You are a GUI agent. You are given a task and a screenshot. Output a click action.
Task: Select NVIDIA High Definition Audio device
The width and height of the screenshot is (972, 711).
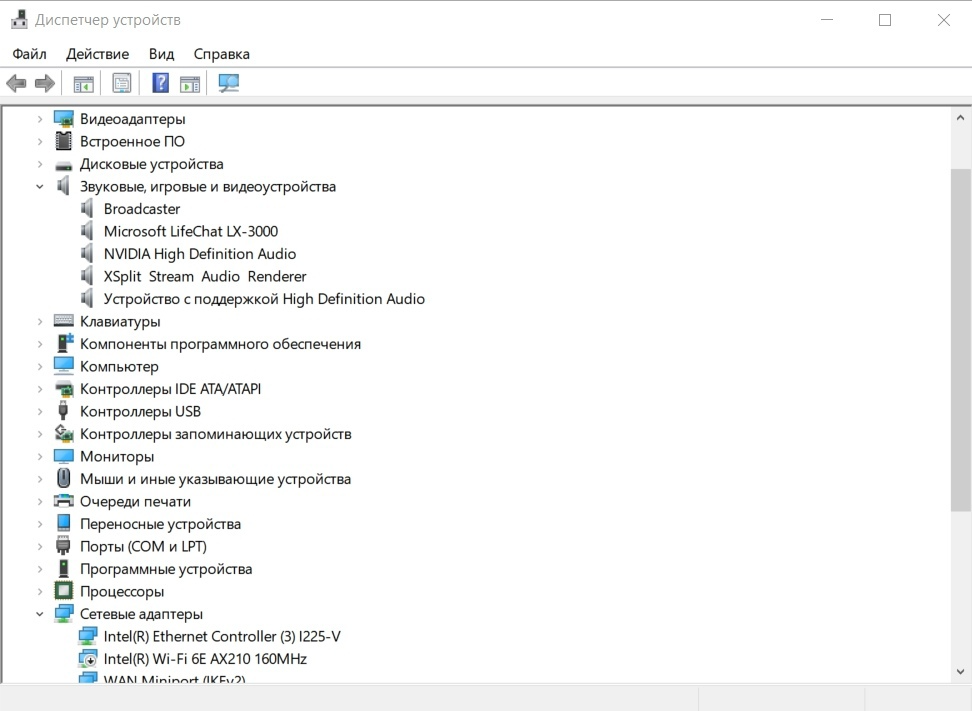tap(200, 254)
